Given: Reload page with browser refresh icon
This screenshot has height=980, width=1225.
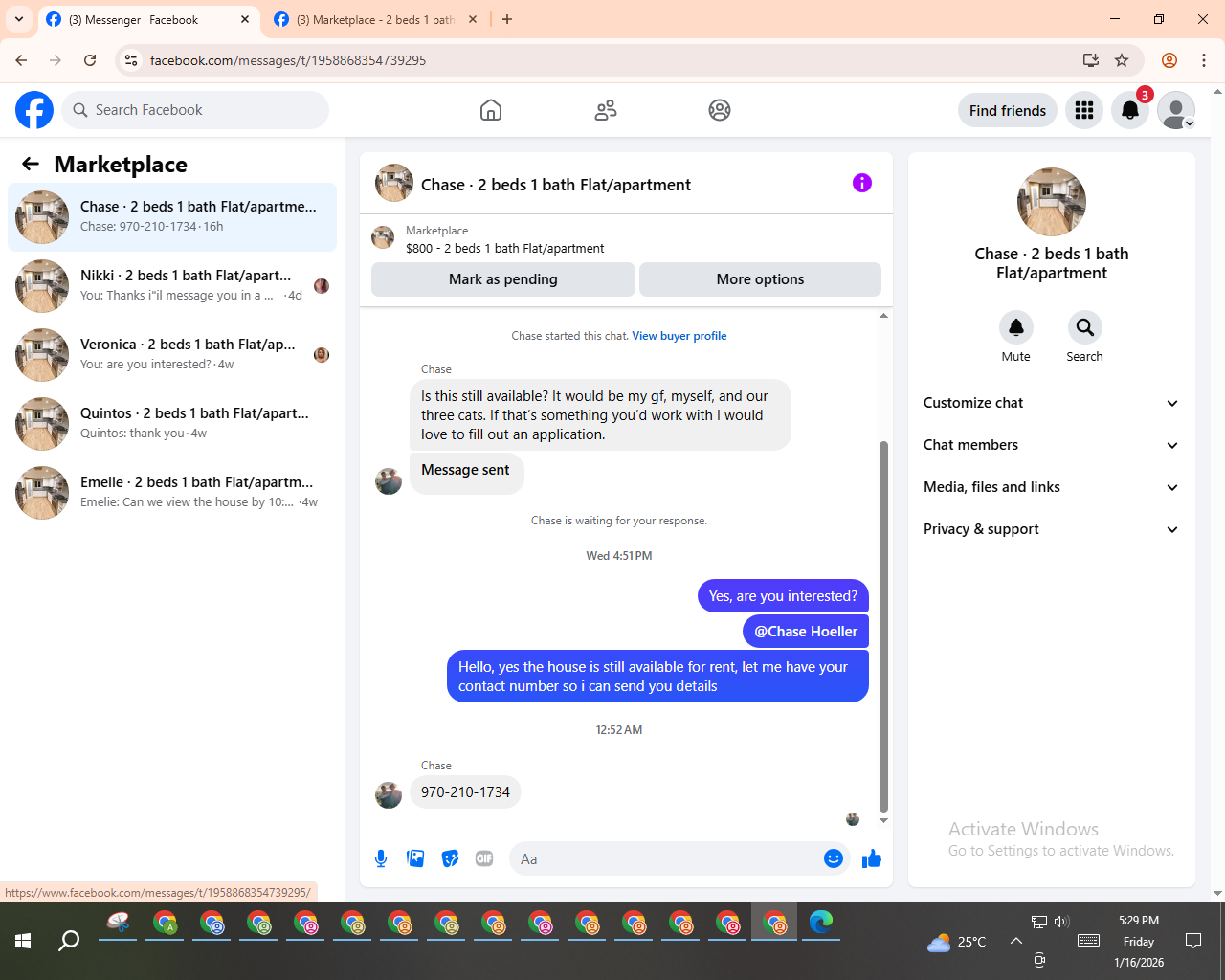Looking at the screenshot, I should click(x=90, y=60).
